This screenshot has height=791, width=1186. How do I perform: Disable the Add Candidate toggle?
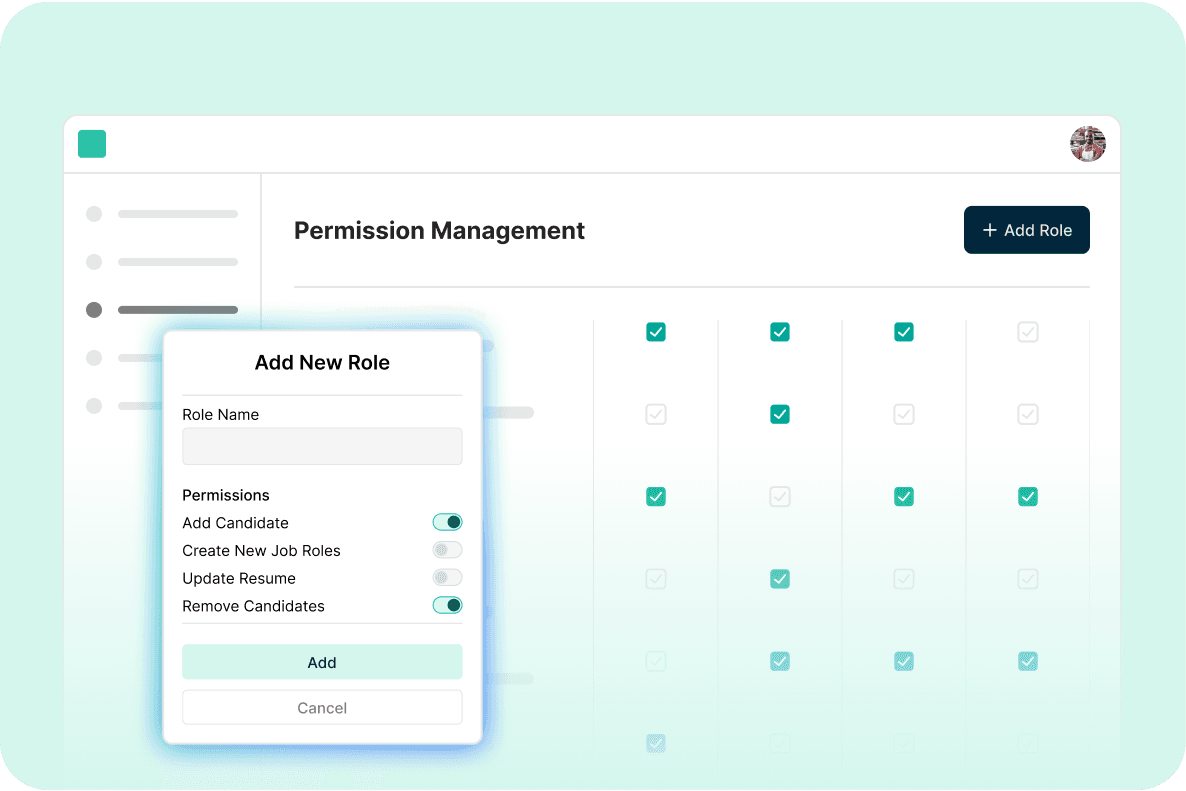(447, 522)
